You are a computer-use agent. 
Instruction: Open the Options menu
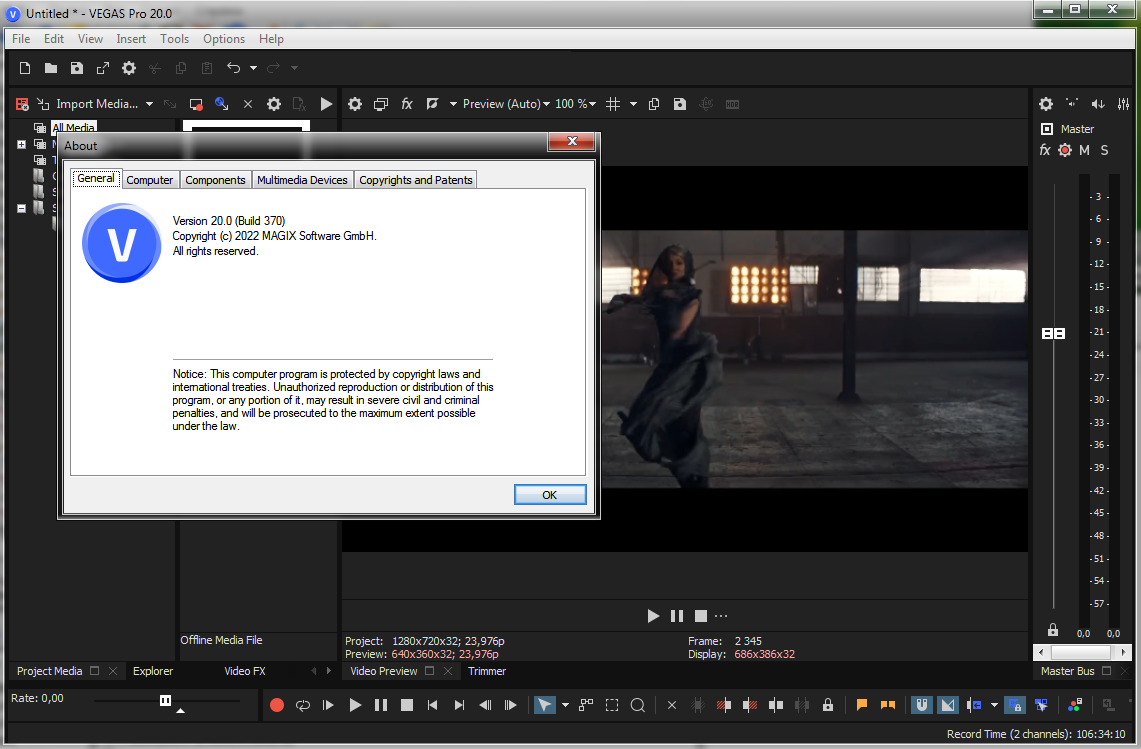pos(224,39)
